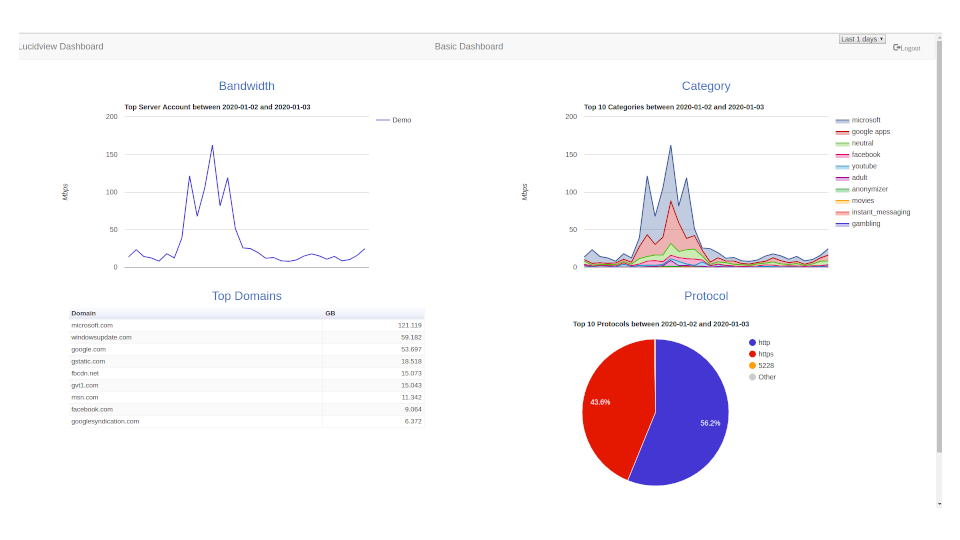Click the Lucidview Dashboard brand link

pyautogui.click(x=60, y=46)
